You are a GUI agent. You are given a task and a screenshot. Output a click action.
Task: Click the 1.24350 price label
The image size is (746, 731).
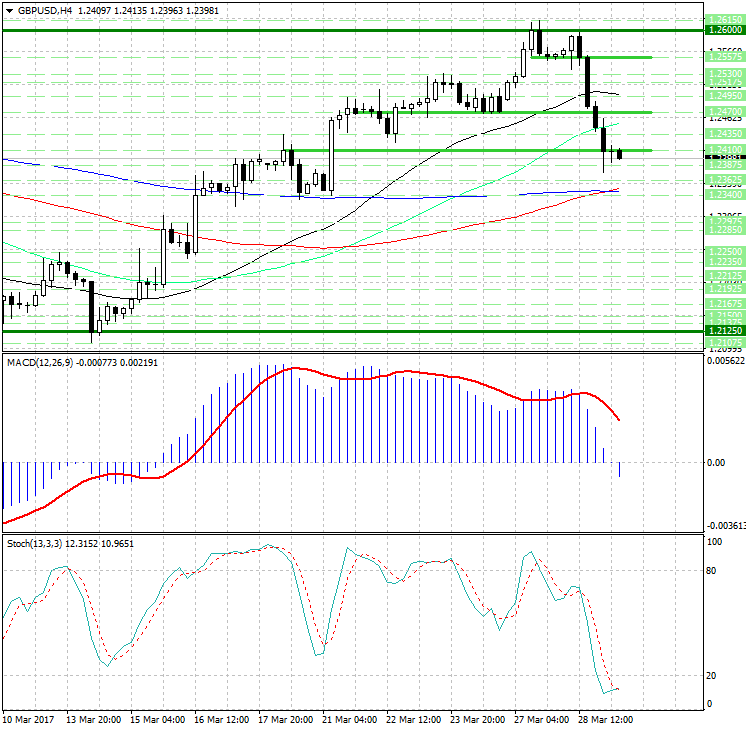pyautogui.click(x=725, y=134)
